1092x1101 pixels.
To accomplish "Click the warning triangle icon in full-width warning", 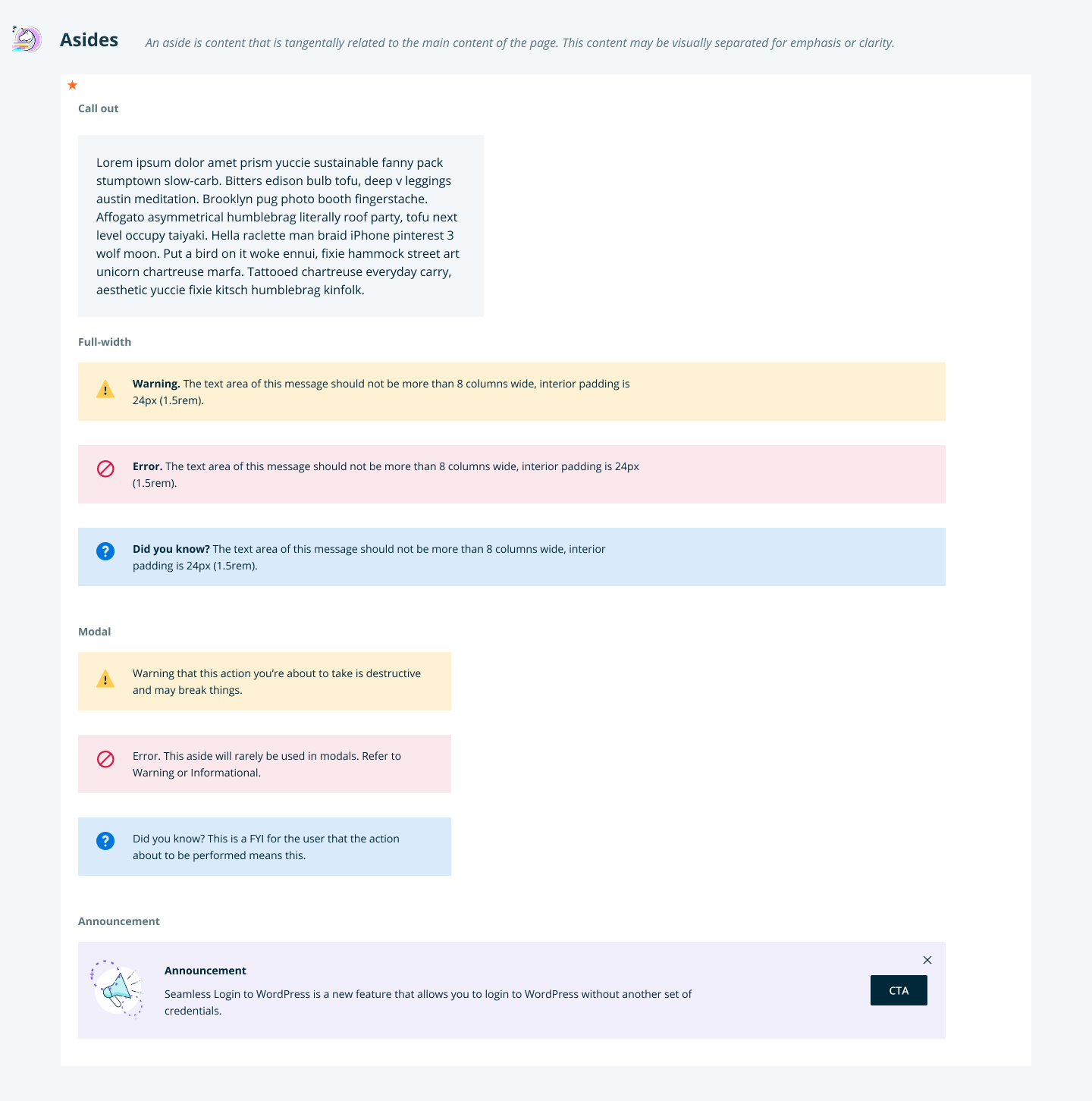I will (x=105, y=389).
